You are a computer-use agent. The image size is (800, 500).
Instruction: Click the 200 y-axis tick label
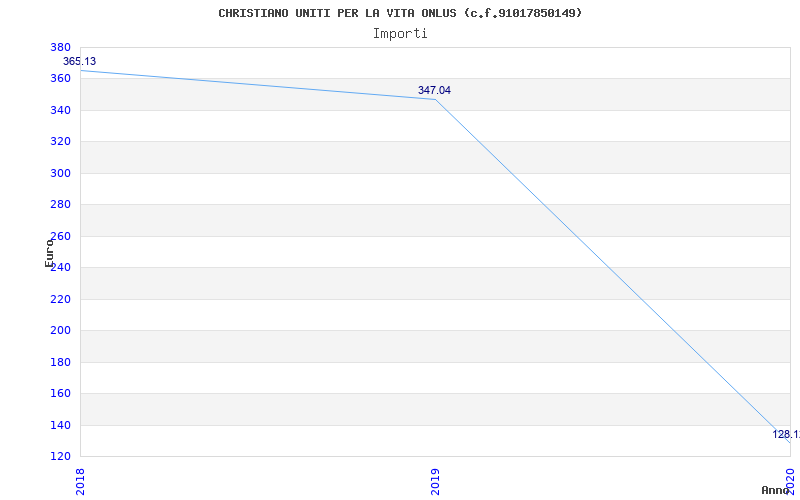point(60,330)
